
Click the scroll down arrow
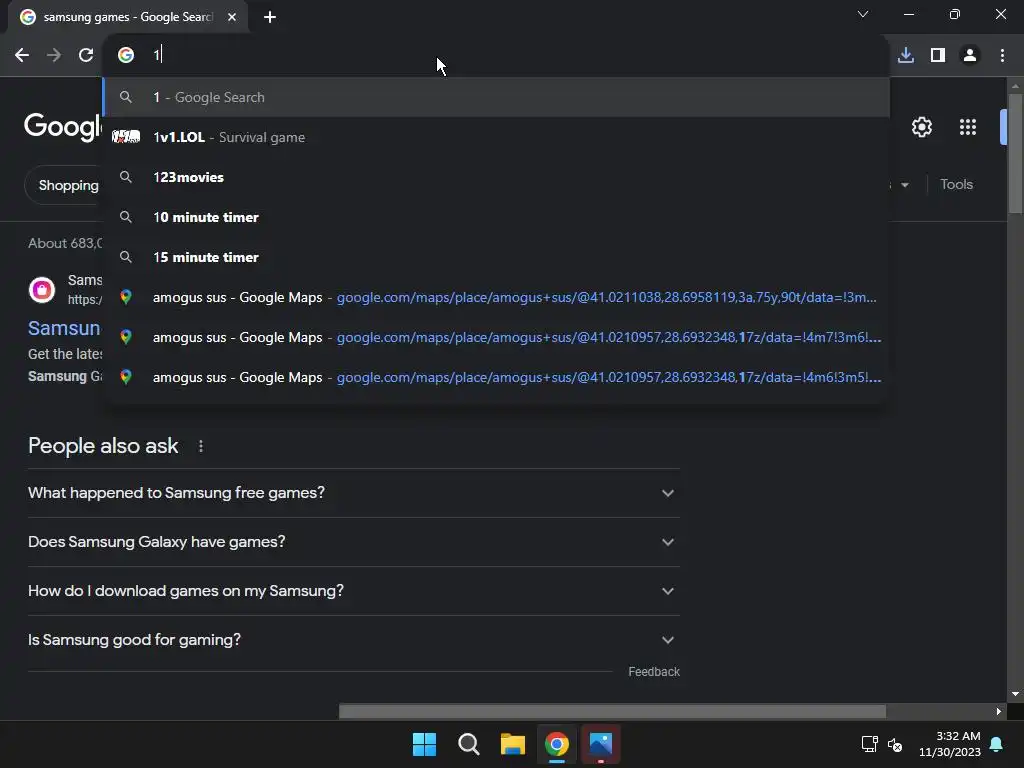click(x=1015, y=694)
